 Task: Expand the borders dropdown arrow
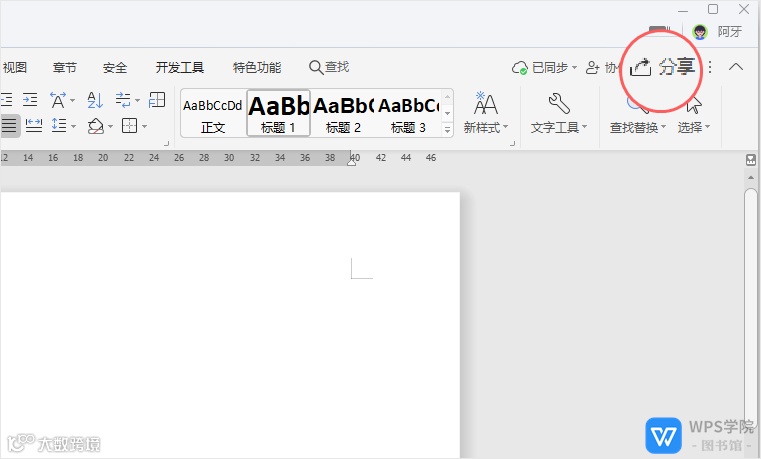(144, 127)
